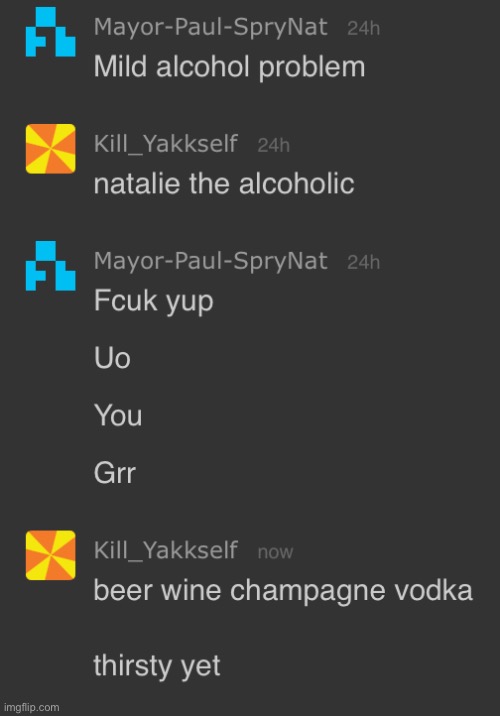Click the Kill_Yakkself username with the "now" timestamp

point(166,550)
